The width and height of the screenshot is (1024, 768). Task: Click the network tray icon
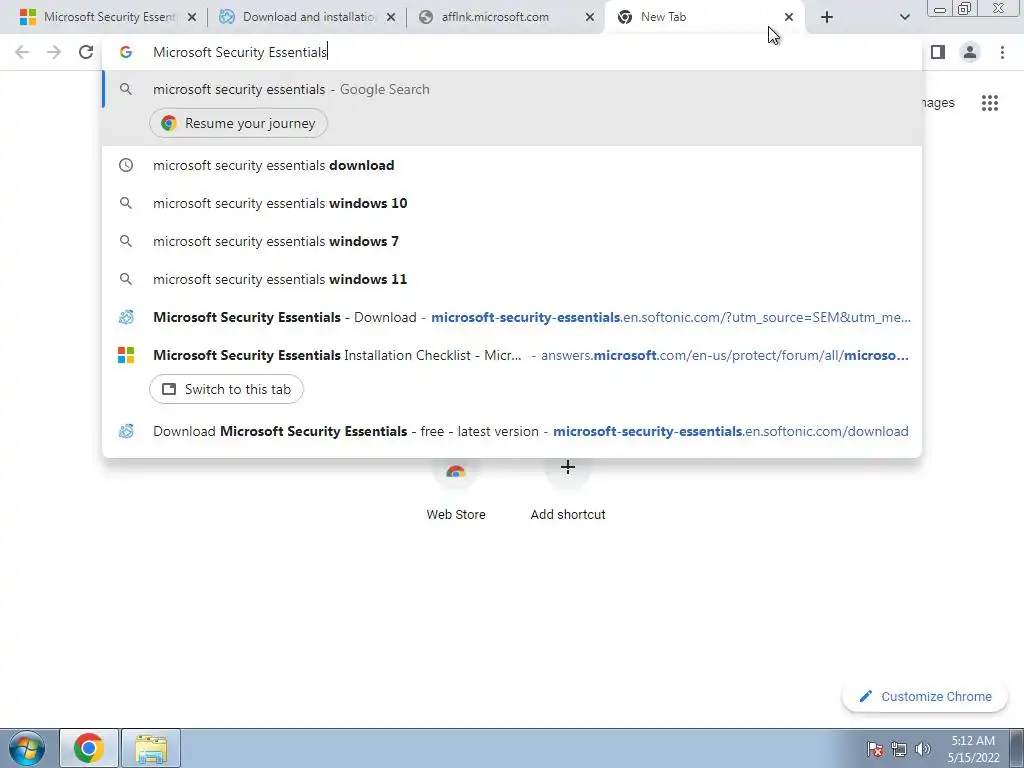[899, 749]
